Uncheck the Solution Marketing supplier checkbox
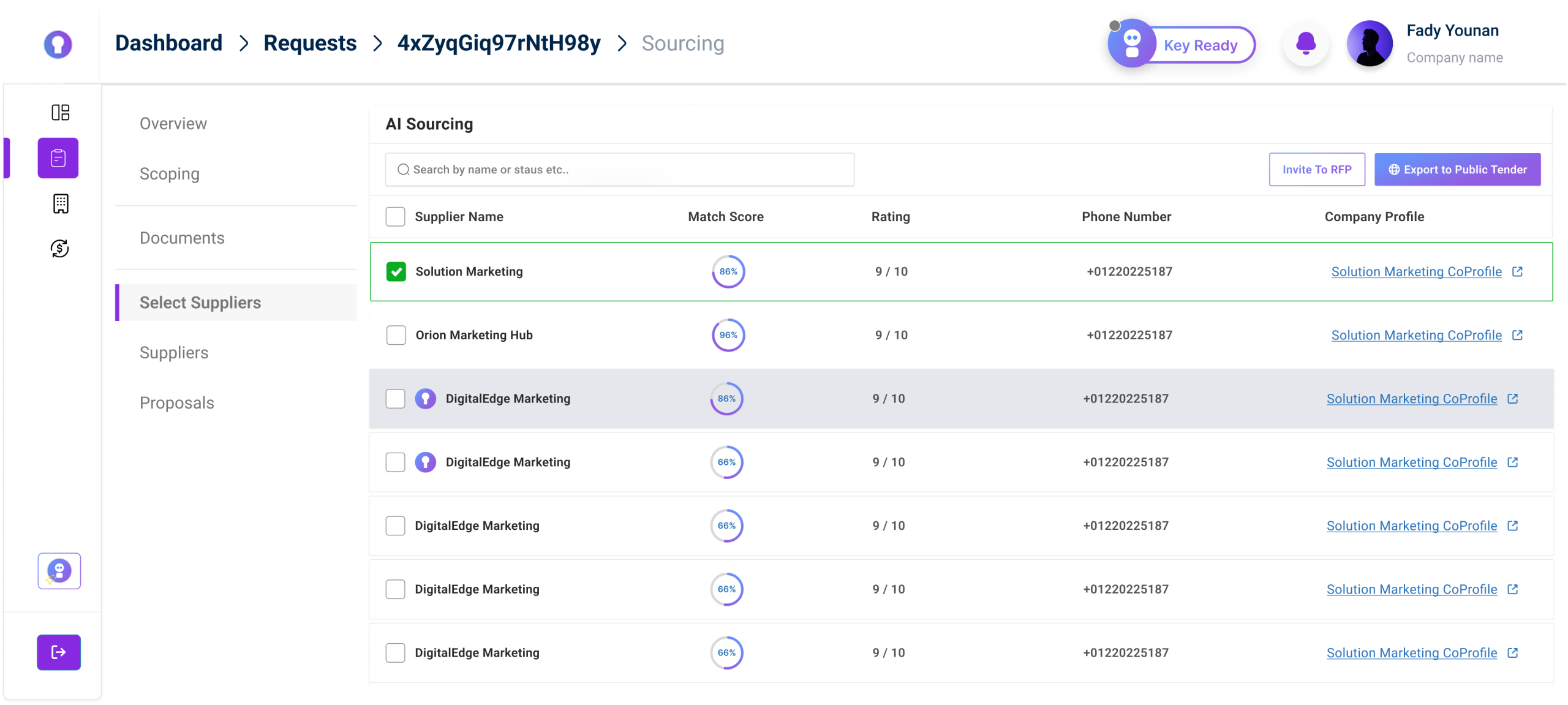Viewport: 1568px width, 705px height. (x=396, y=271)
